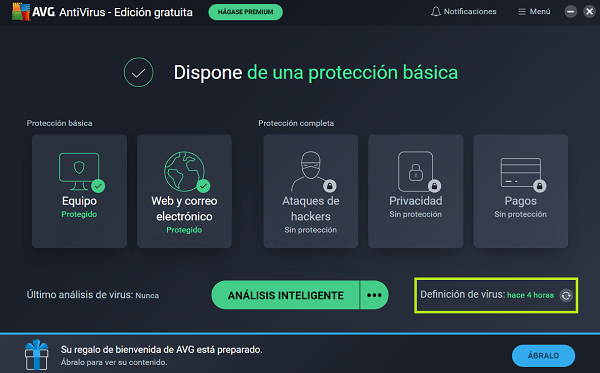Click 'Su regalo de bienvenida de AVG' text

(161, 350)
